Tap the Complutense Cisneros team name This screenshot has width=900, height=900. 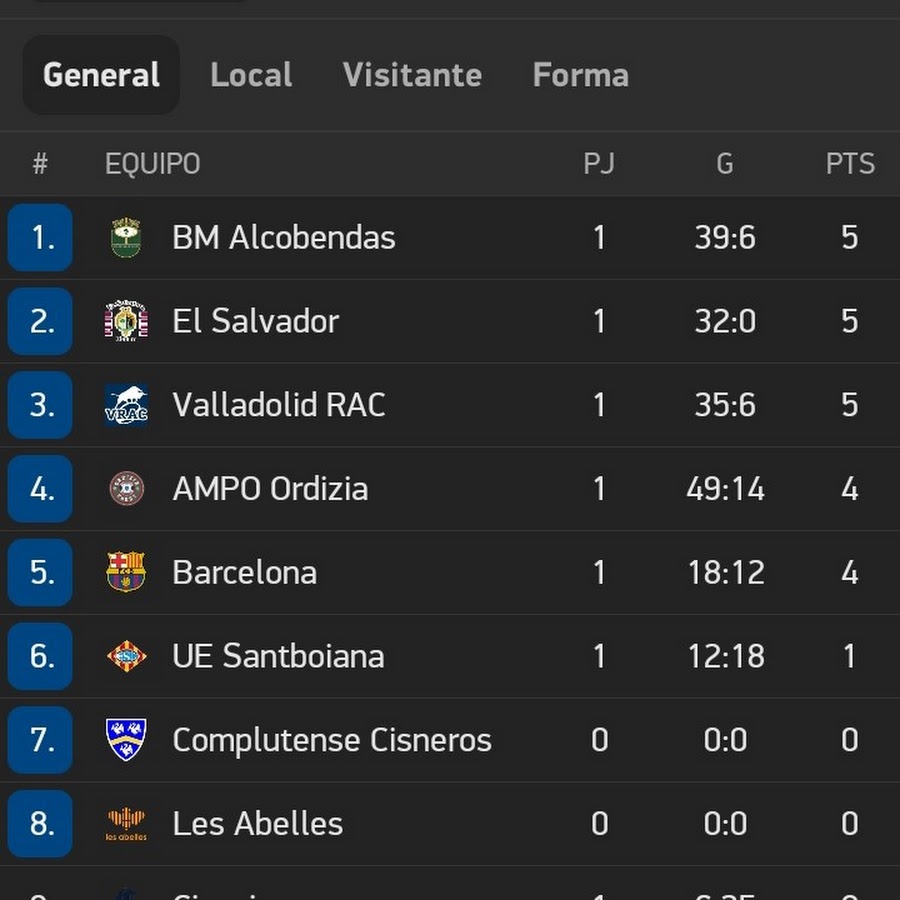pos(332,740)
